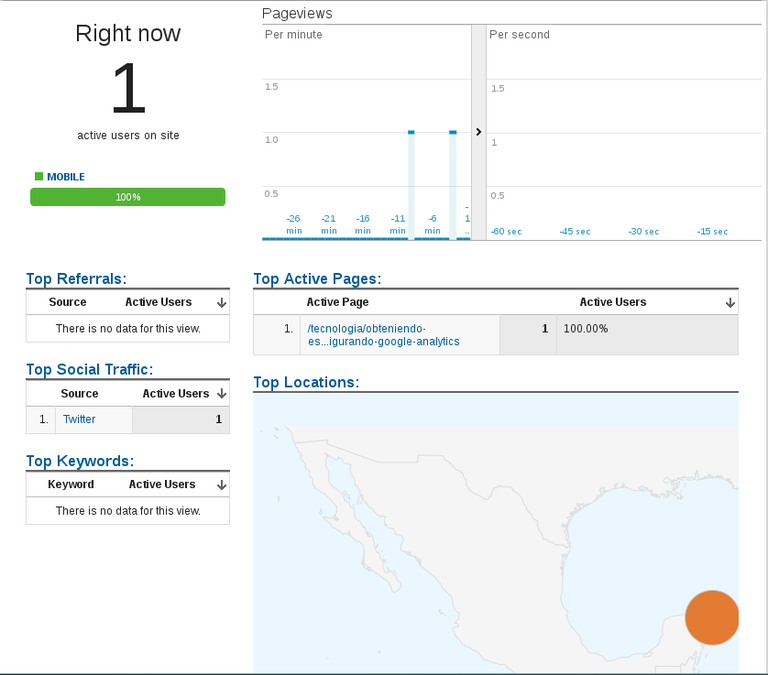Click the -26 min axis label
The height and width of the screenshot is (675, 768).
click(294, 224)
